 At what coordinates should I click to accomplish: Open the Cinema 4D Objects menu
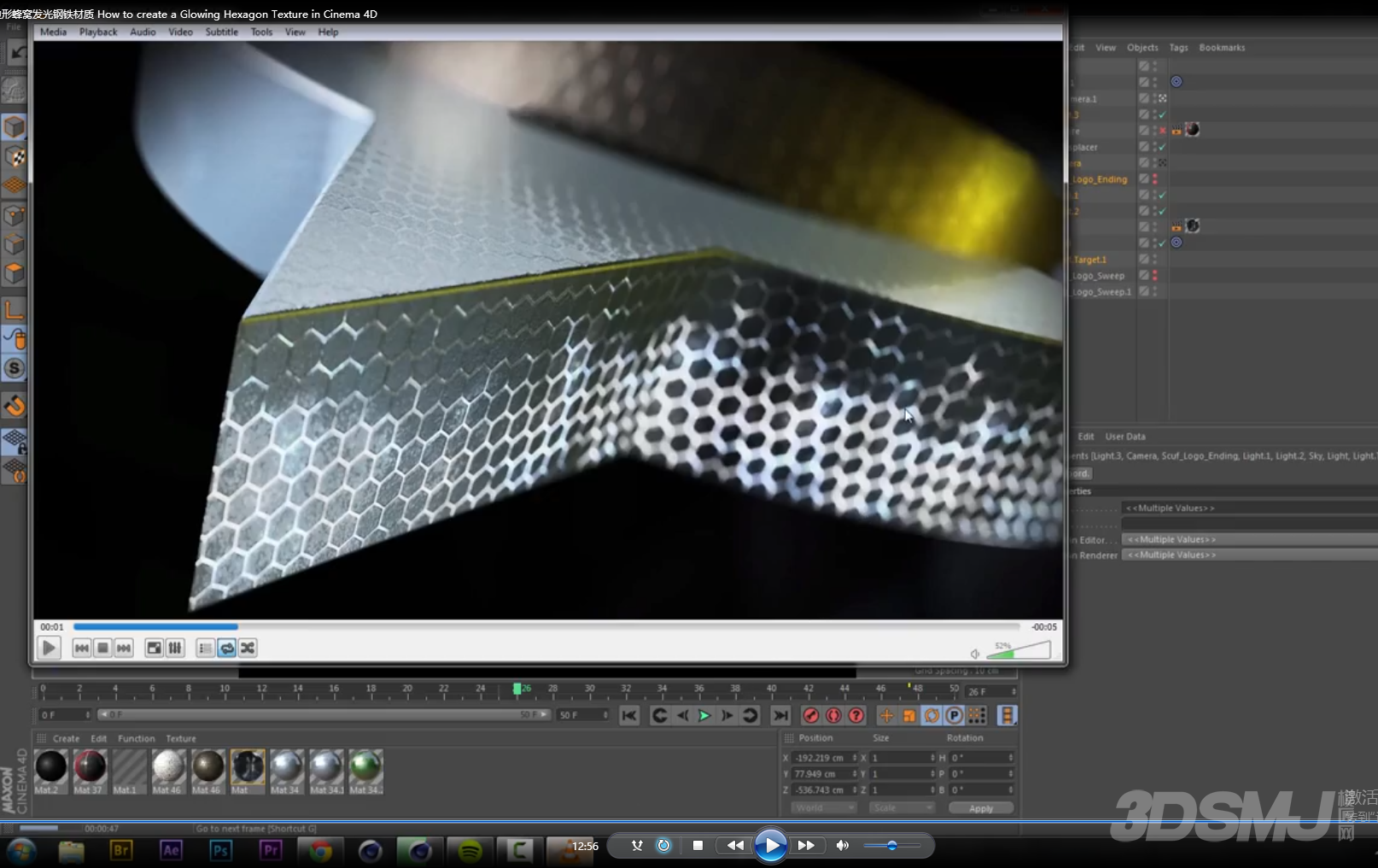click(x=1142, y=48)
